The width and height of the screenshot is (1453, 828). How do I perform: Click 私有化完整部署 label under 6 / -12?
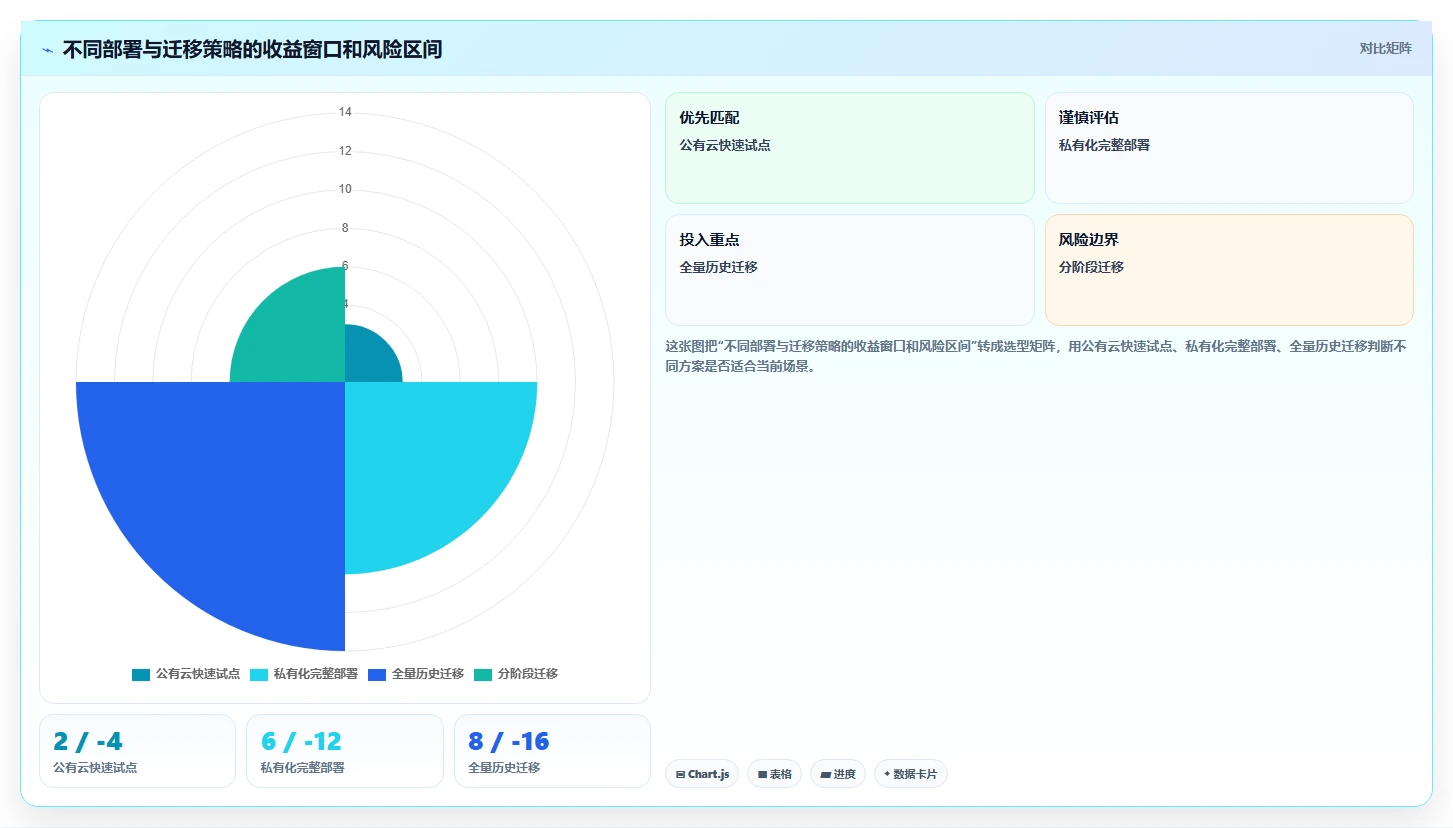coord(302,768)
